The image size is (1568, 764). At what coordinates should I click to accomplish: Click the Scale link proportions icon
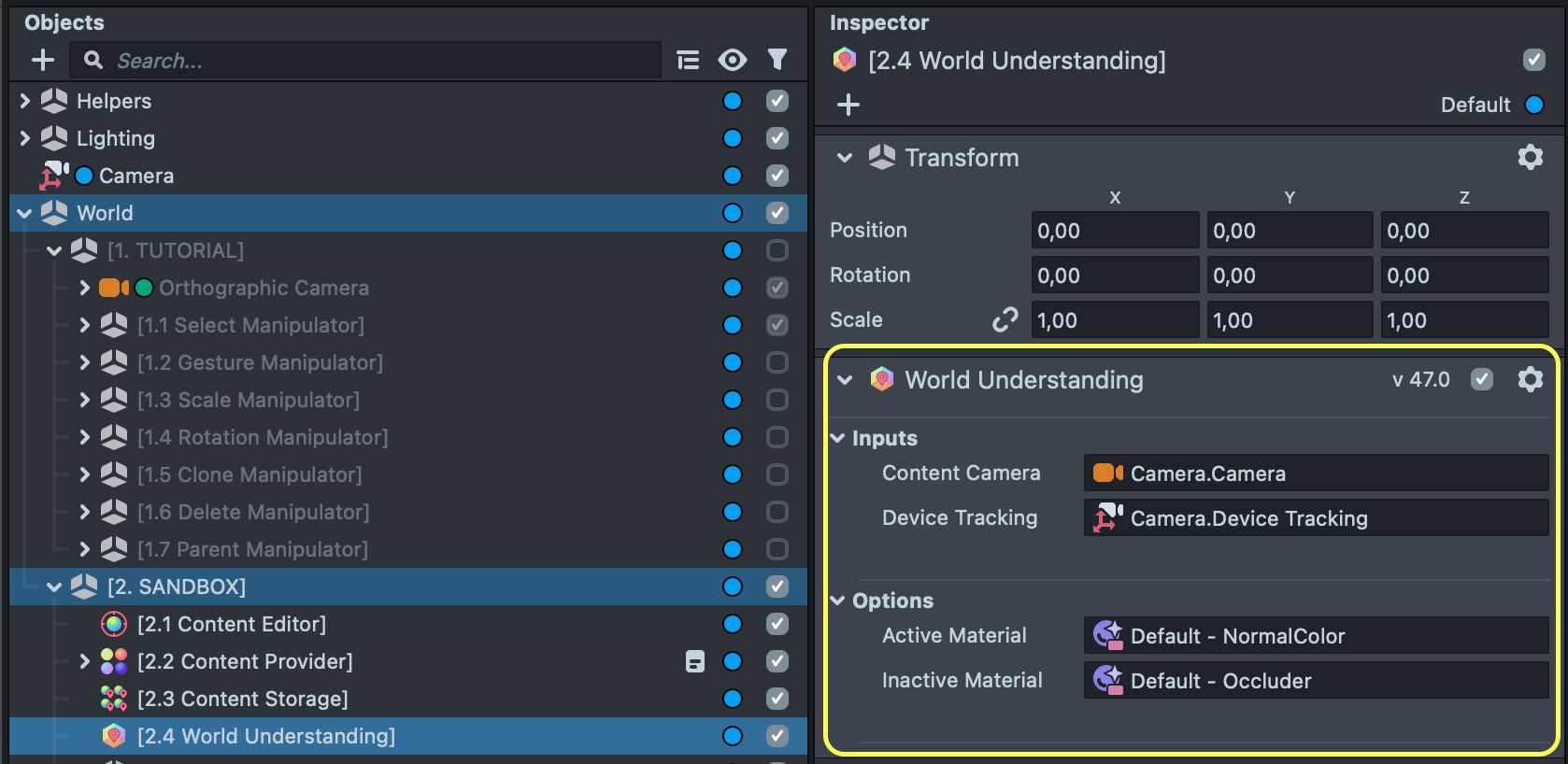(1005, 320)
